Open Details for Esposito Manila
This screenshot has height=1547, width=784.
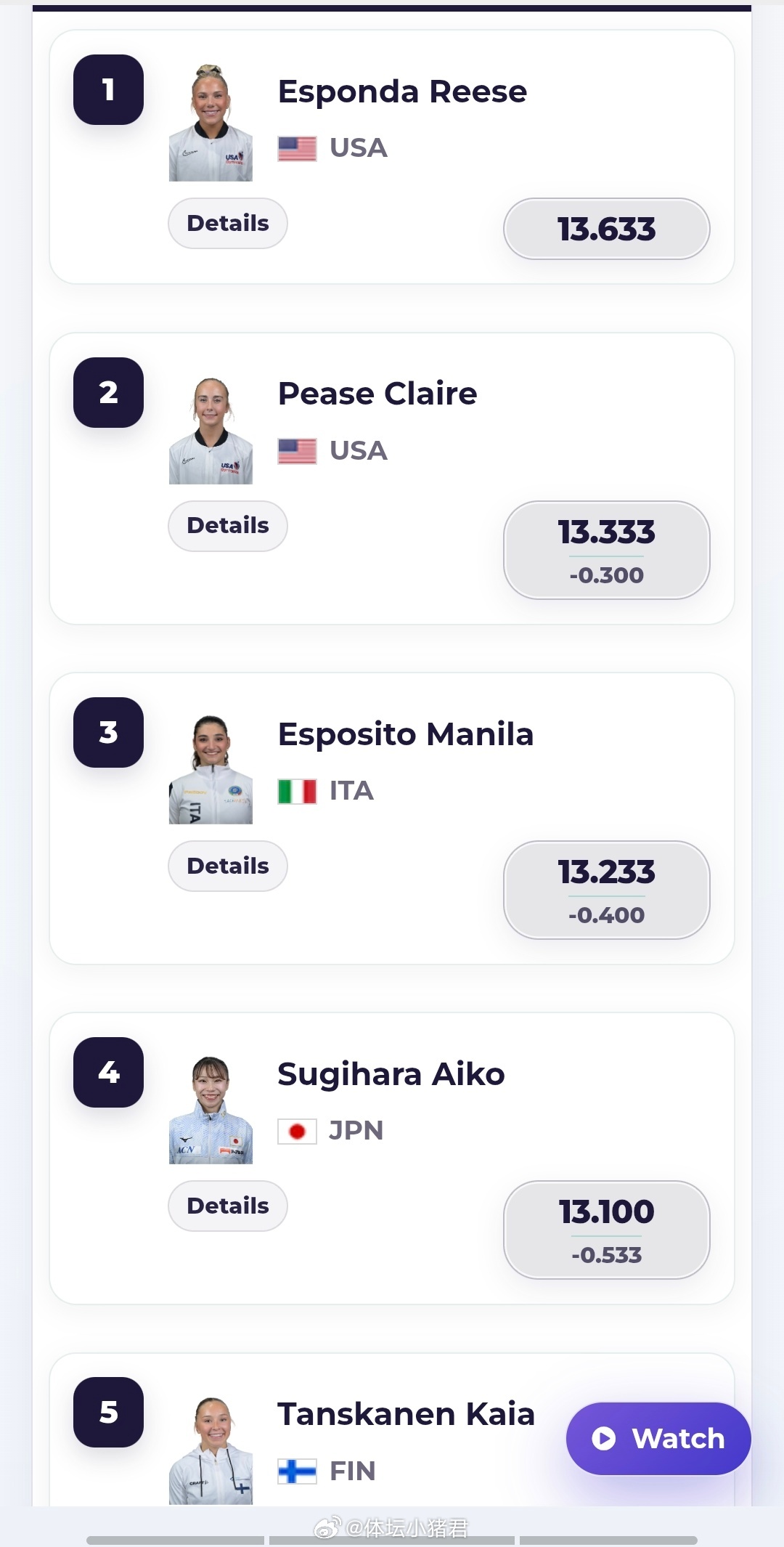[x=228, y=866]
